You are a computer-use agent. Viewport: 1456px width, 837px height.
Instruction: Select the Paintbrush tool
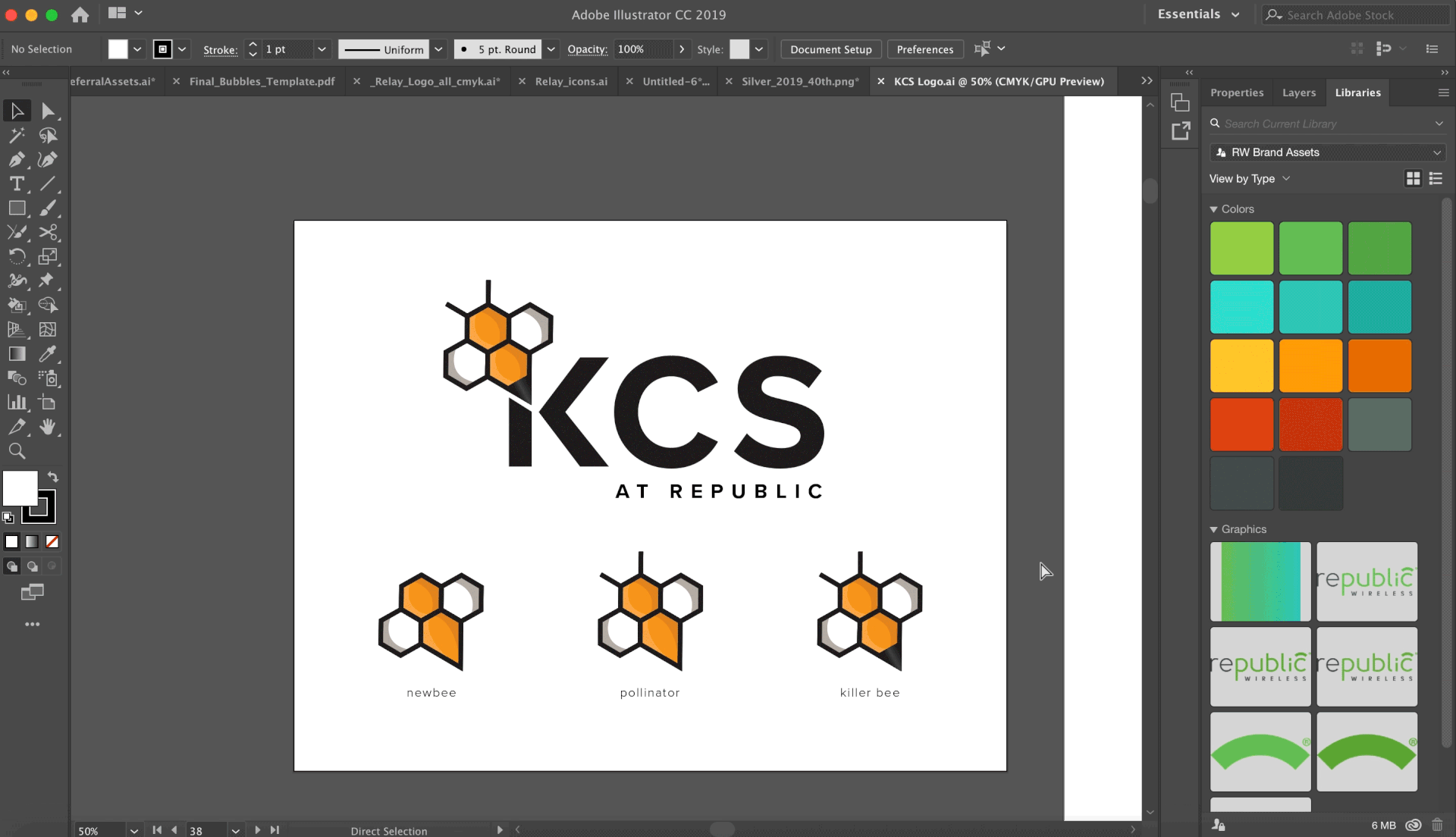[x=48, y=208]
